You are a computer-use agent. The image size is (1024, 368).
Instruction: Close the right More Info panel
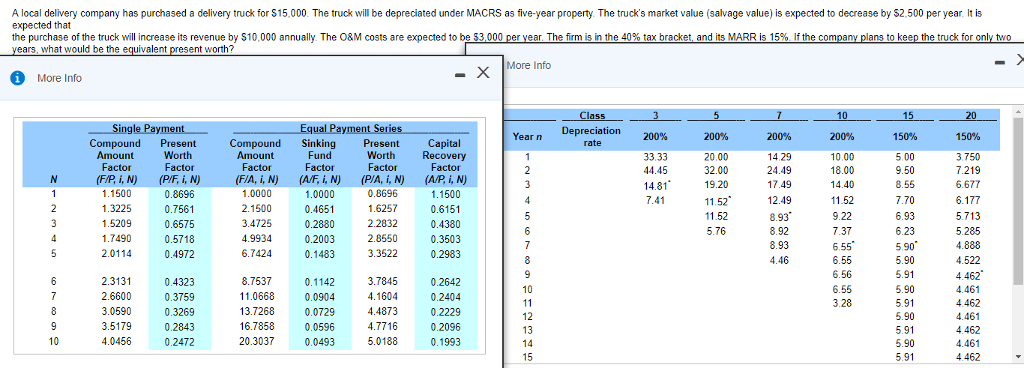[x=1020, y=61]
